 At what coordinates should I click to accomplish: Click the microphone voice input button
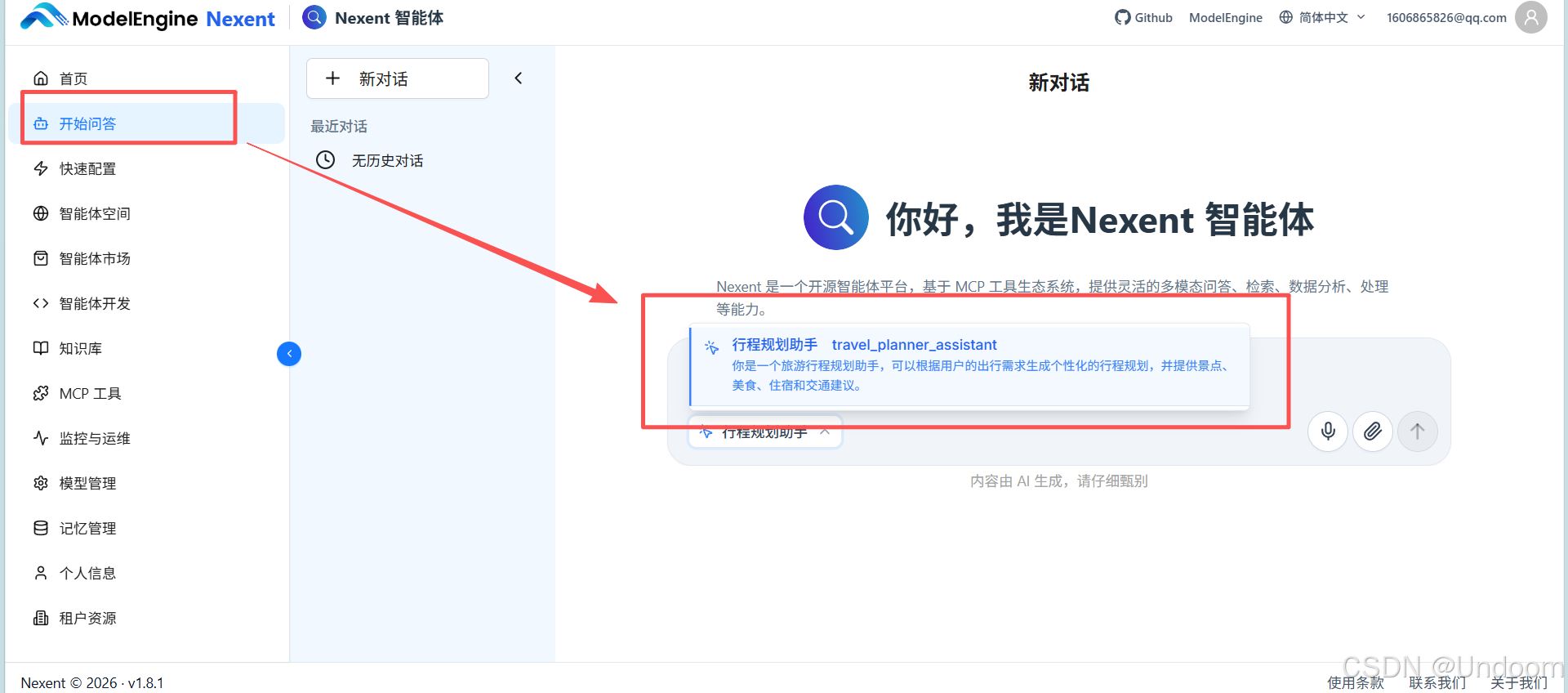tap(1328, 431)
